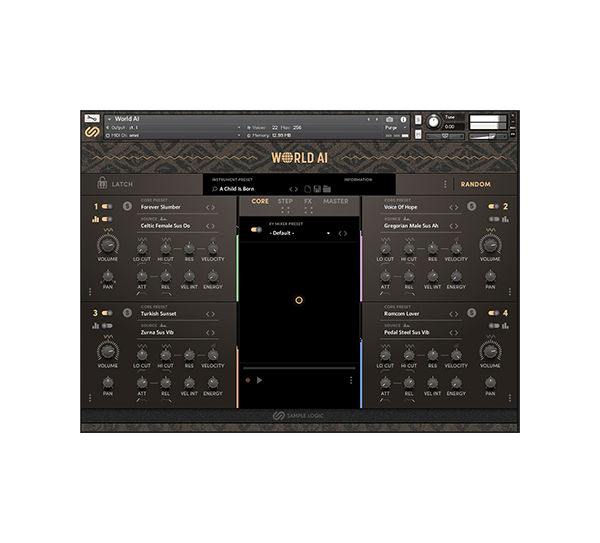Click the four-dot grid under the Step tab
This screenshot has height=543, width=600.
point(285,210)
